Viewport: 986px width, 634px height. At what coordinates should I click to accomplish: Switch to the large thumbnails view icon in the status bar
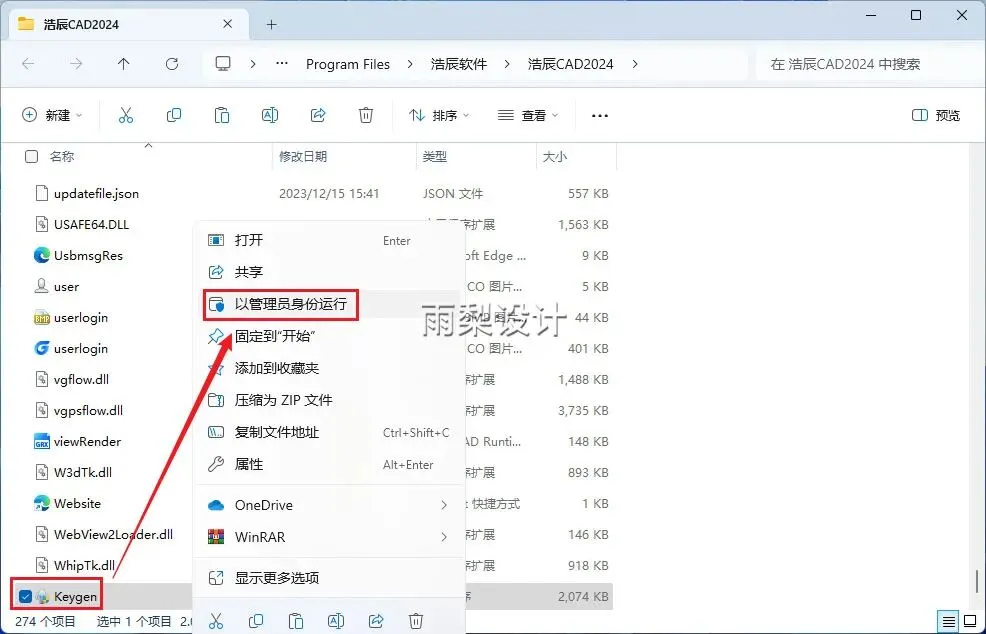970,621
